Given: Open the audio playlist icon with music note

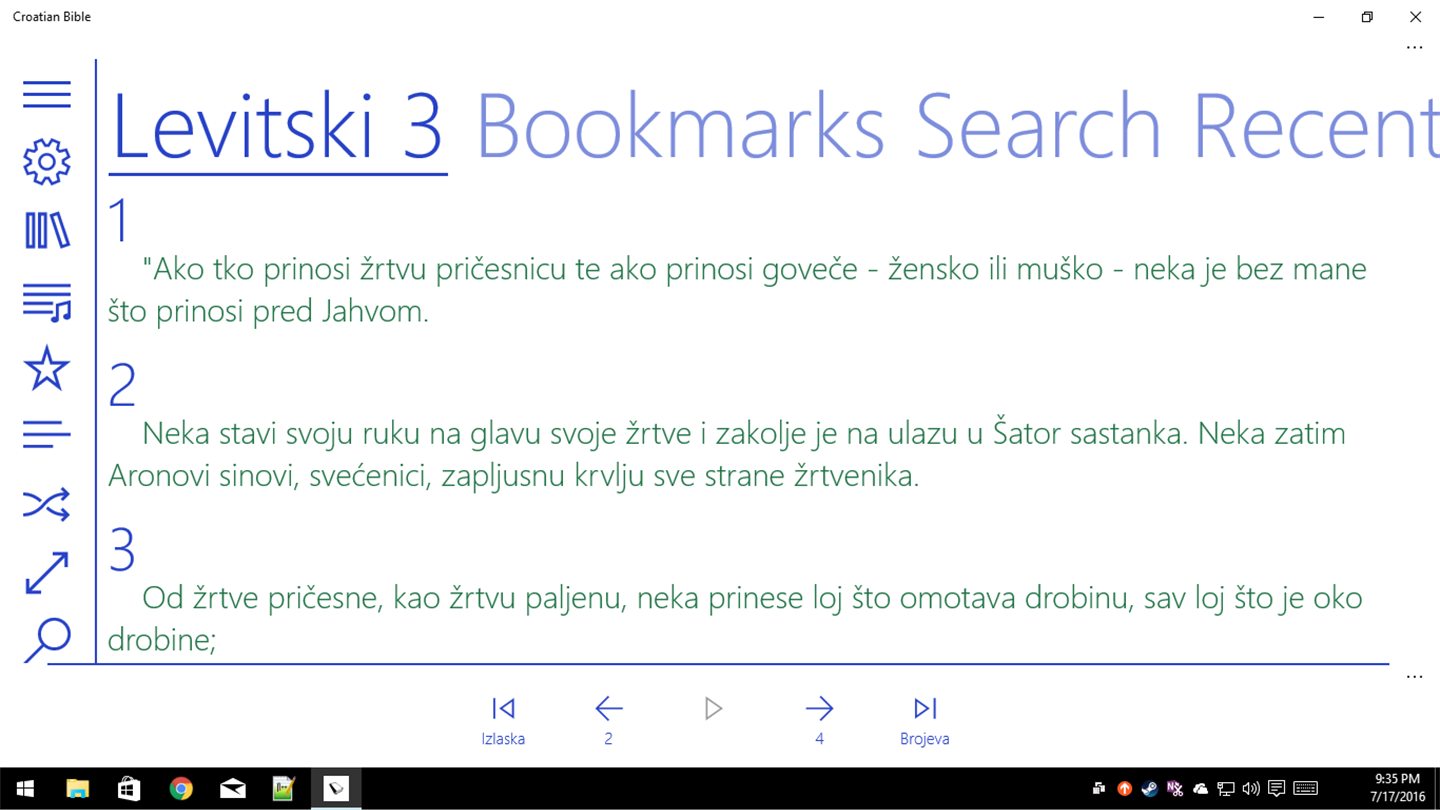Looking at the screenshot, I should pos(47,302).
